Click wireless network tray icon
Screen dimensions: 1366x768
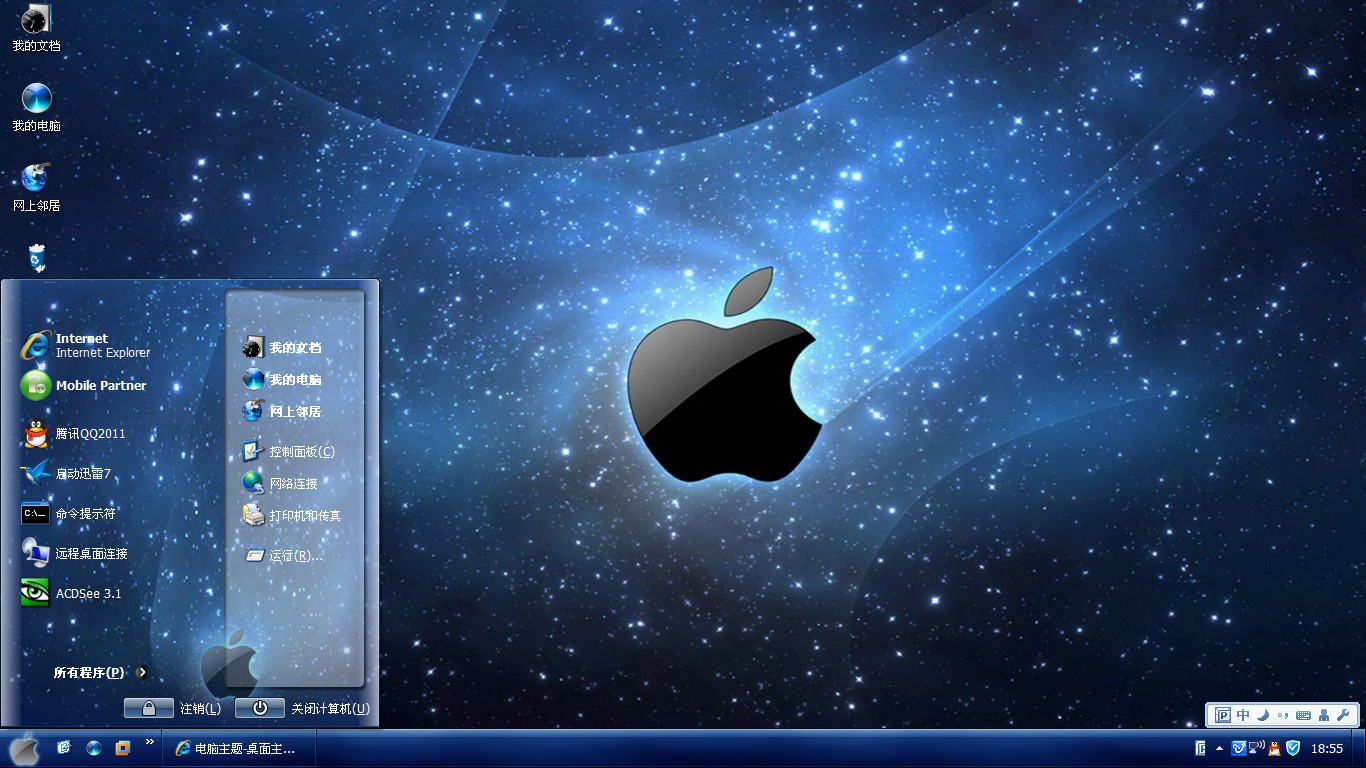pos(1257,747)
